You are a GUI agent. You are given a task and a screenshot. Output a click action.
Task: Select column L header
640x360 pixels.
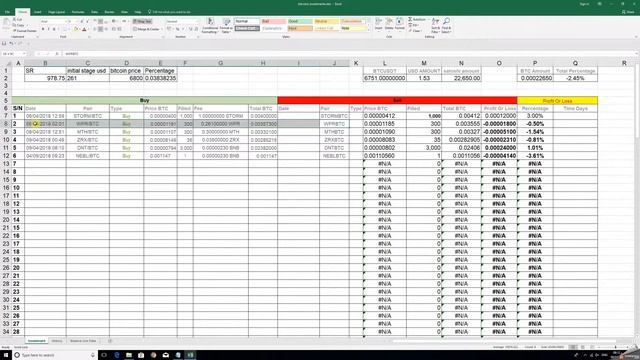point(384,63)
